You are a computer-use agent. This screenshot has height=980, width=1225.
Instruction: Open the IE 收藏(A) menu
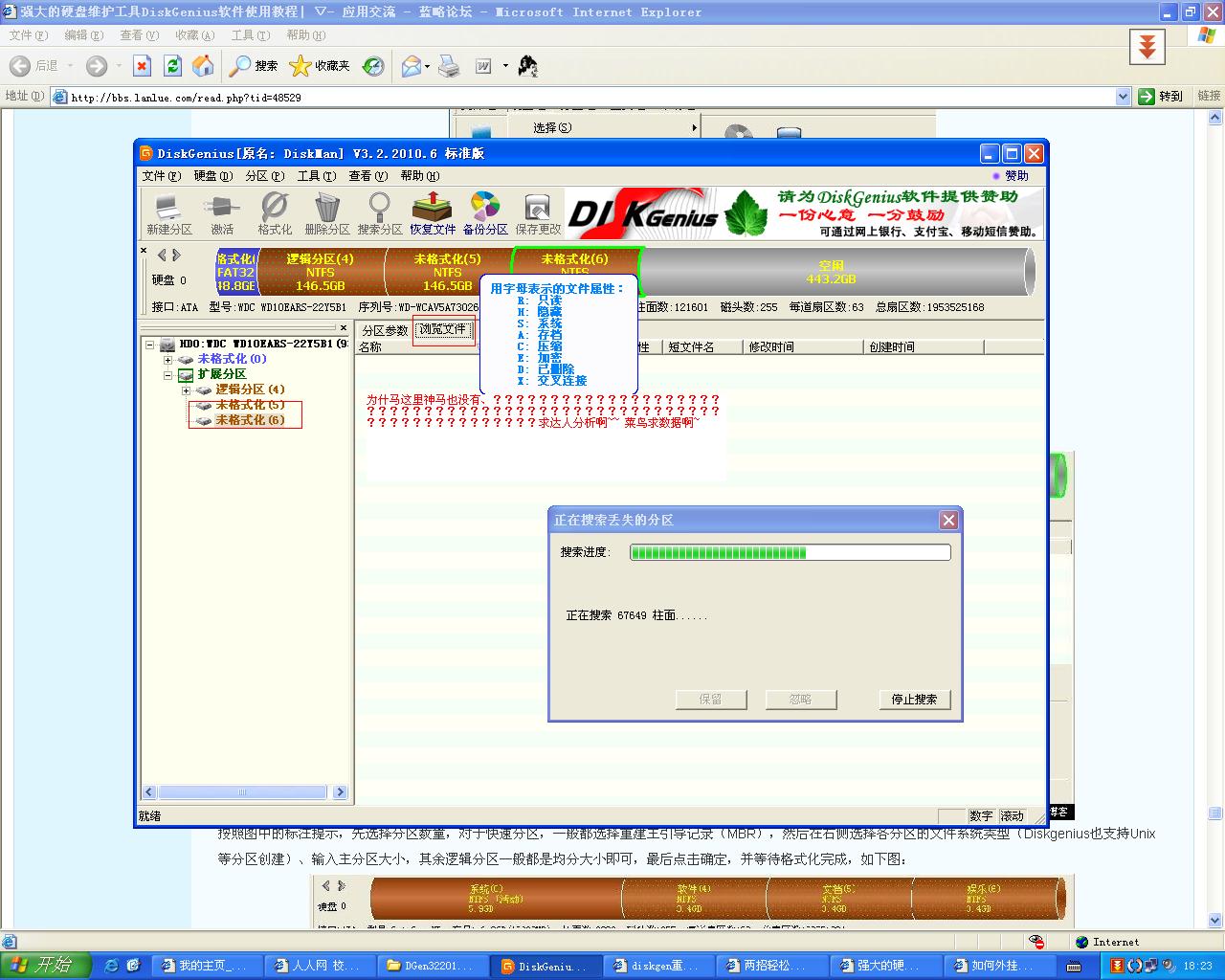[x=194, y=35]
